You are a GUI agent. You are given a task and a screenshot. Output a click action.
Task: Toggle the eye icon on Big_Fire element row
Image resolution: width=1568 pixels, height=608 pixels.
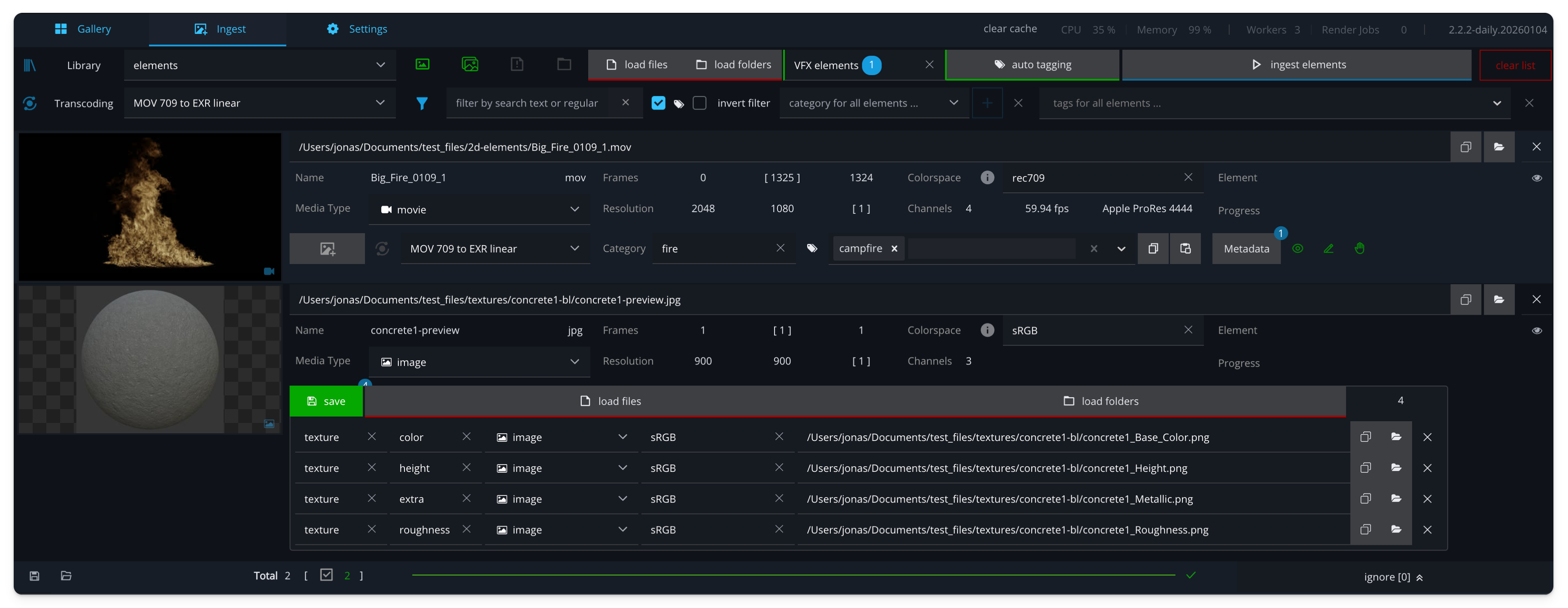[x=1536, y=178]
